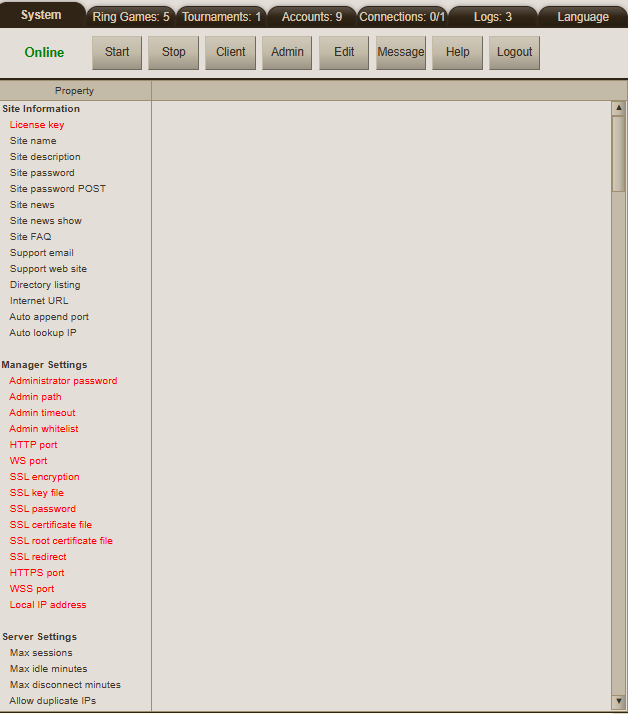Click the Help button
The image size is (628, 714).
458,53
